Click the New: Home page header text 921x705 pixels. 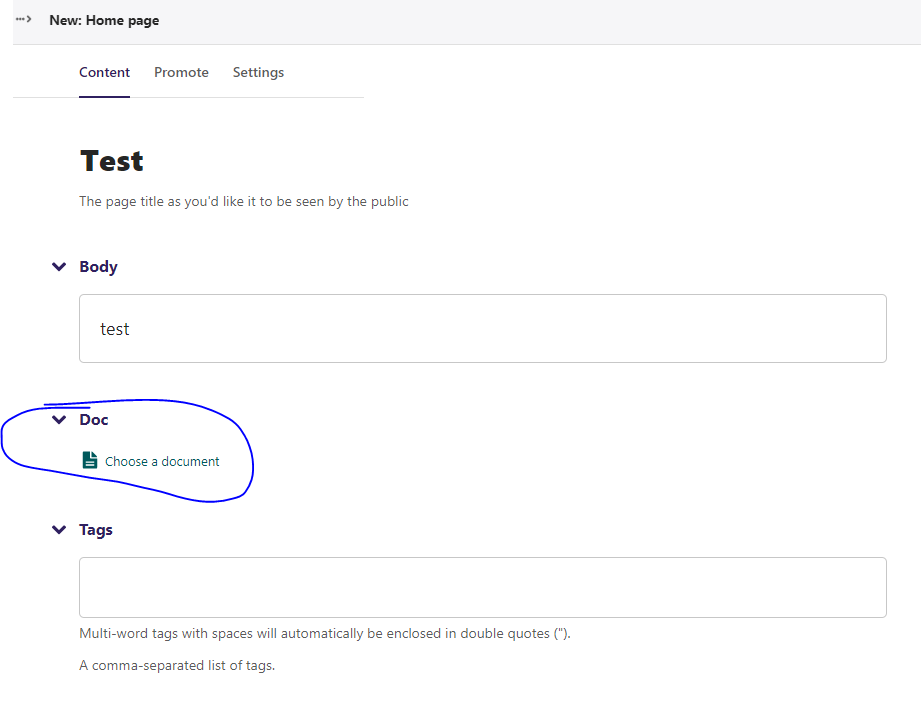(x=104, y=21)
